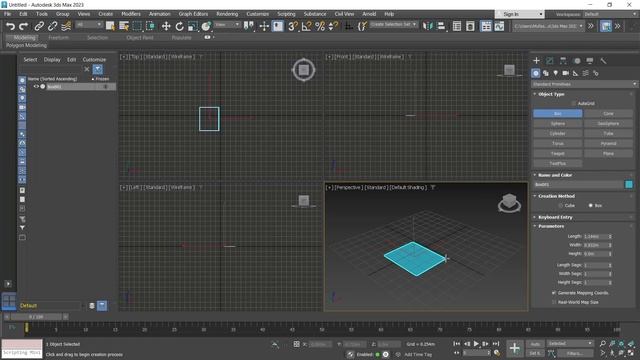Open the Workspaces Default dropdown
Screen dimensions: 640x360
pyautogui.click(x=611, y=14)
